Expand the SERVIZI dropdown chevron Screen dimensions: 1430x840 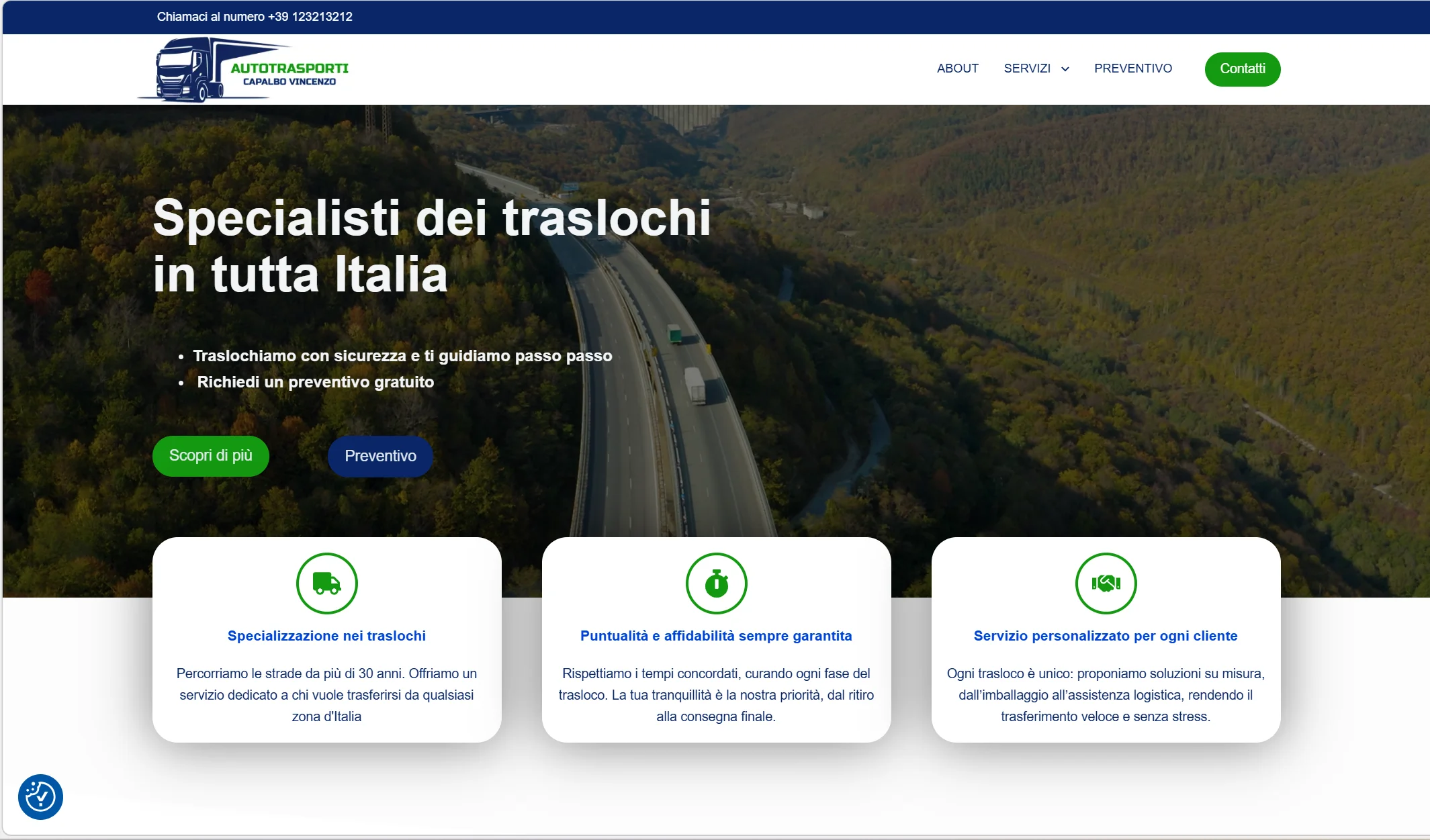1065,69
